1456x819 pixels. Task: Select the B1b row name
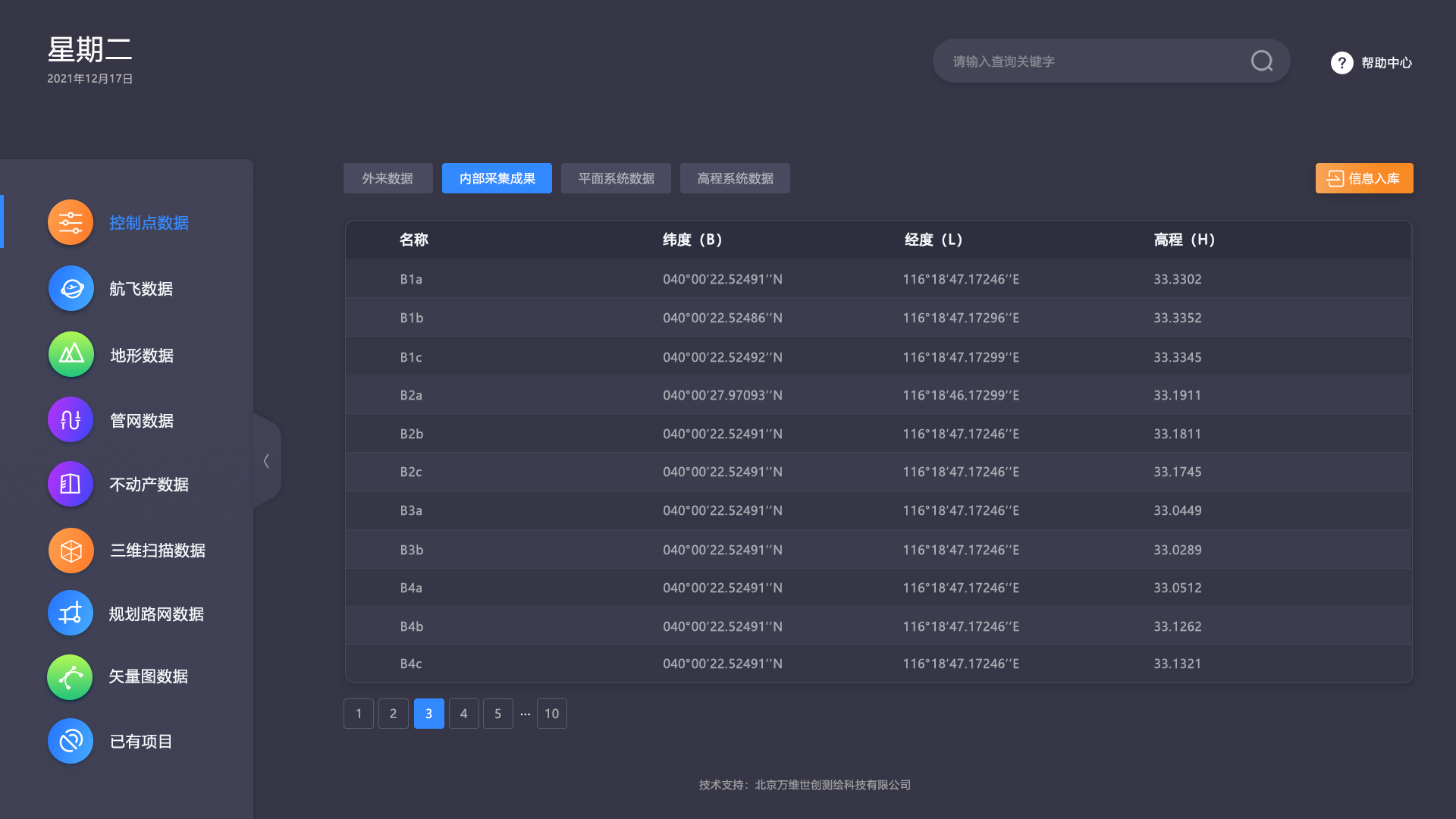point(412,318)
